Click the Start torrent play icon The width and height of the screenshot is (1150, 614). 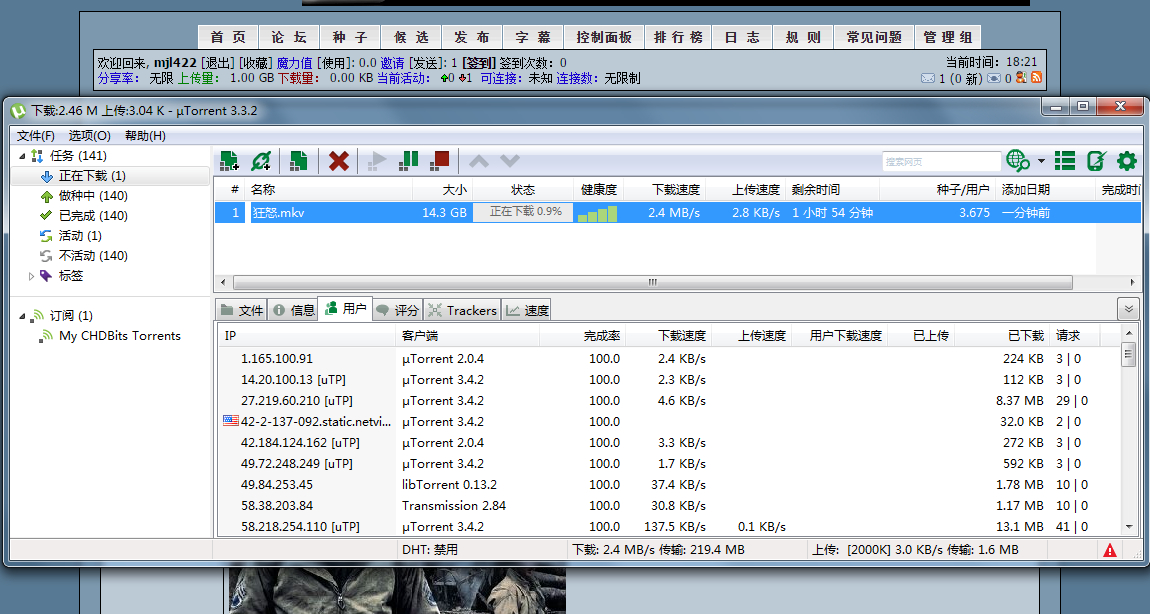(x=376, y=161)
